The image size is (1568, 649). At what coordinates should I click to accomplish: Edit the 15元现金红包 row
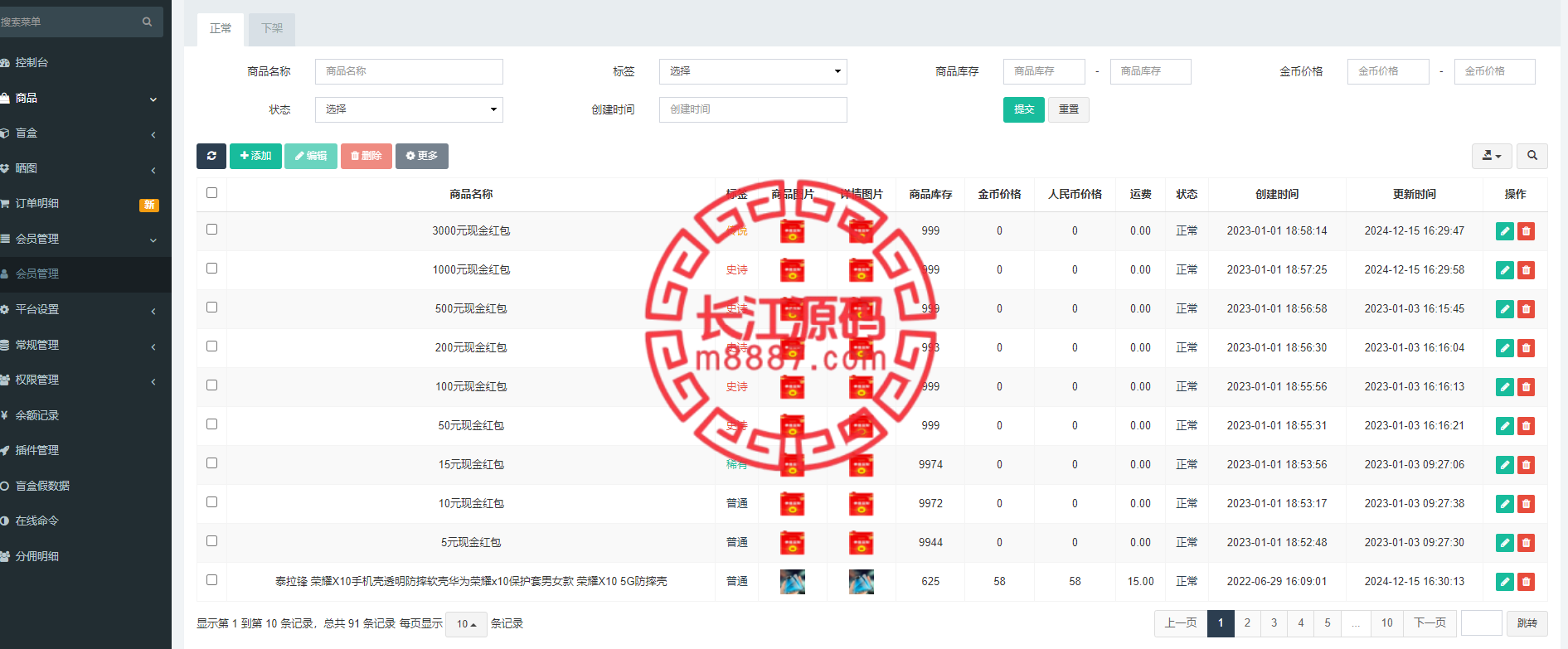pos(1505,465)
